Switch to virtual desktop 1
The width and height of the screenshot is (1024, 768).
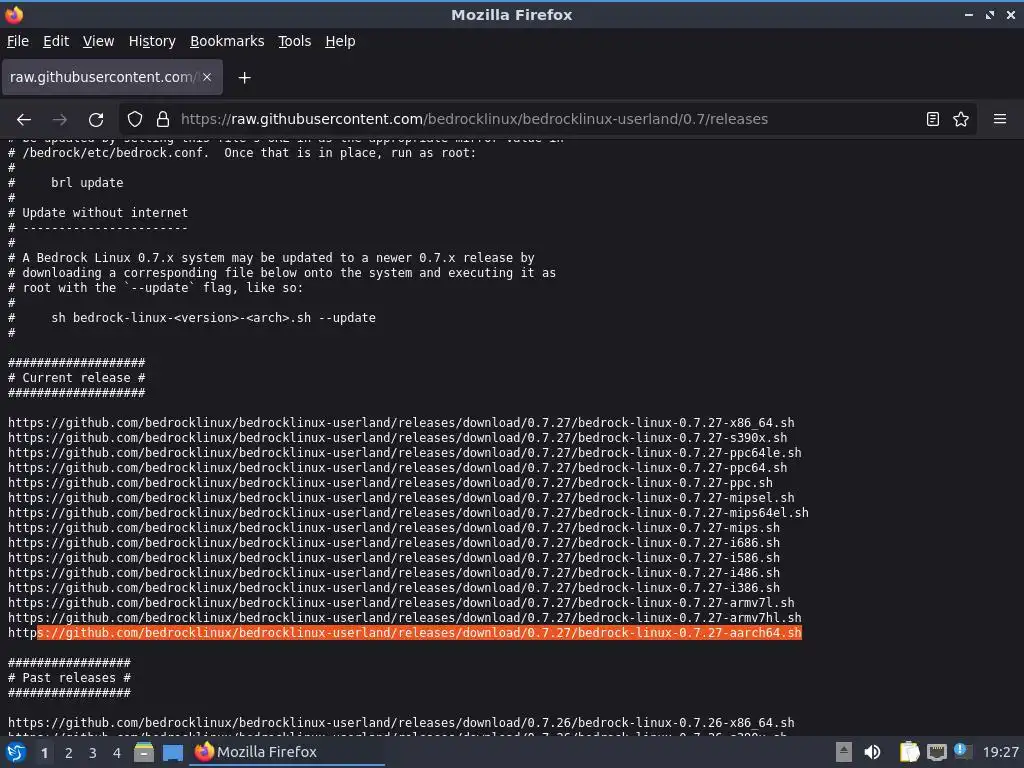(44, 753)
